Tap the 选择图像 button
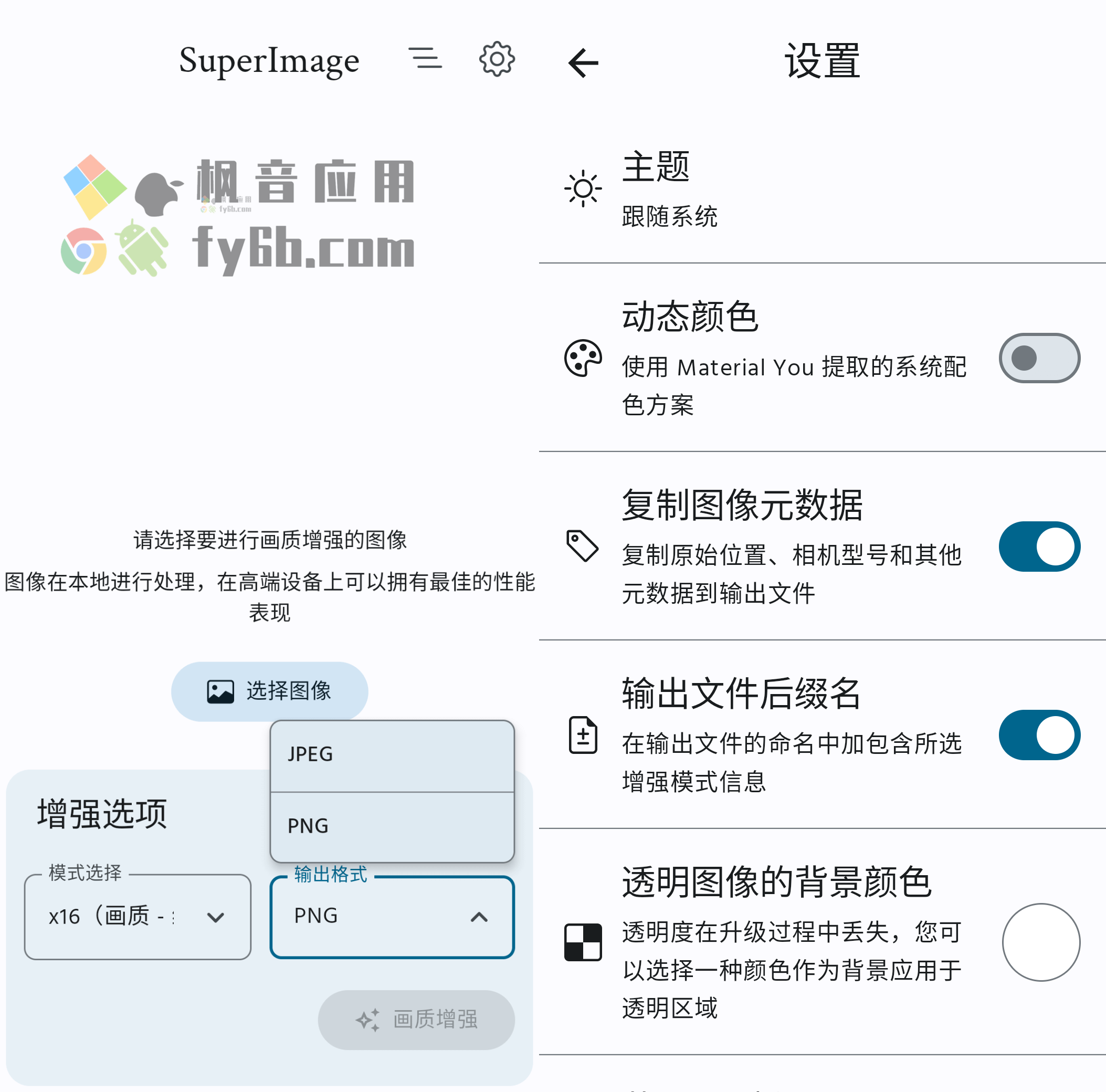The height and width of the screenshot is (1092, 1106). [269, 691]
